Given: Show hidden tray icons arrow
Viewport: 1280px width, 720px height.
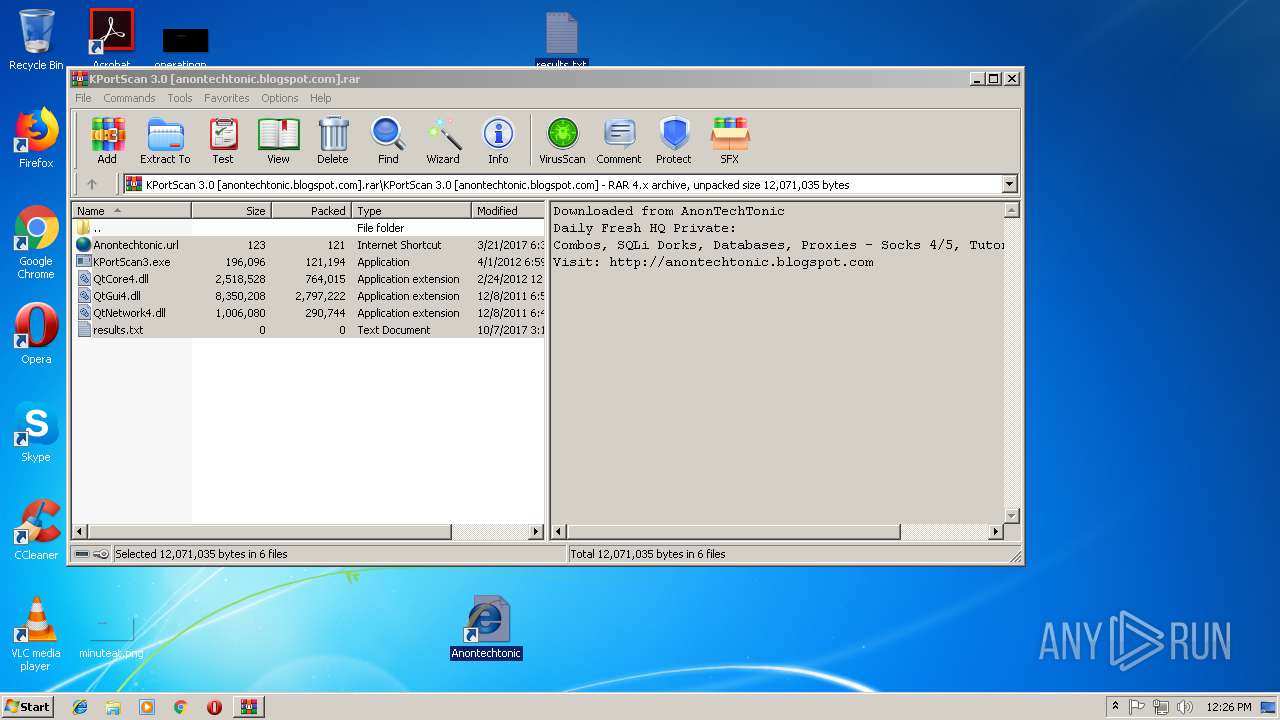Looking at the screenshot, I should pyautogui.click(x=1115, y=706).
